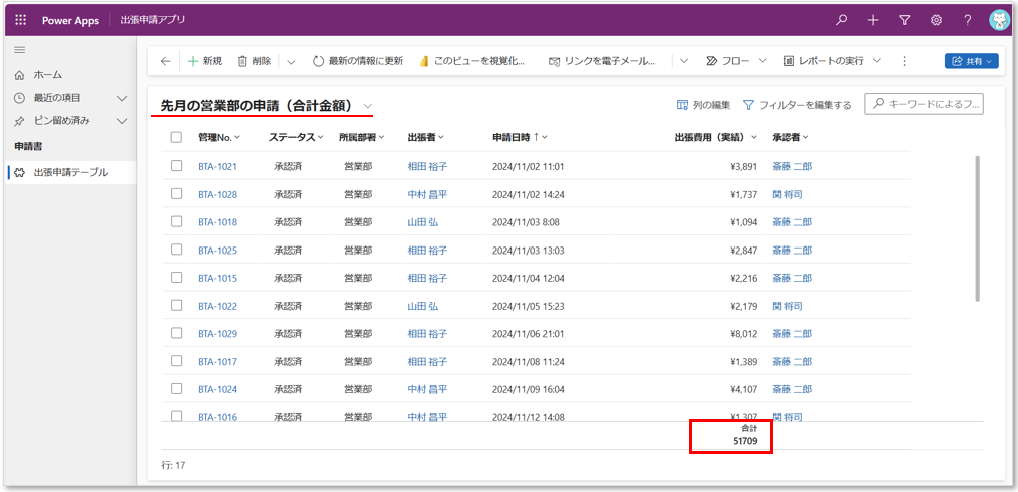Screen dimensions: 1018x492
Task: Open the Power Apps app launcher waffle
Action: 21,20
